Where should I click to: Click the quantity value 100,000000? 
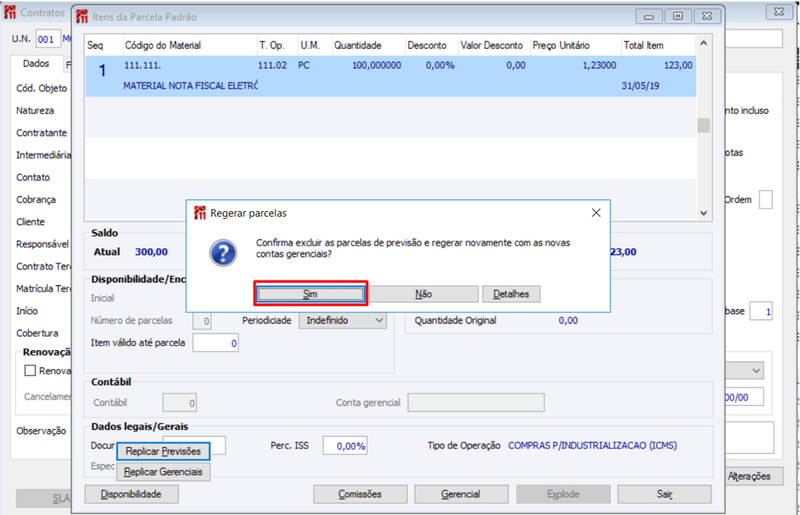[x=377, y=65]
